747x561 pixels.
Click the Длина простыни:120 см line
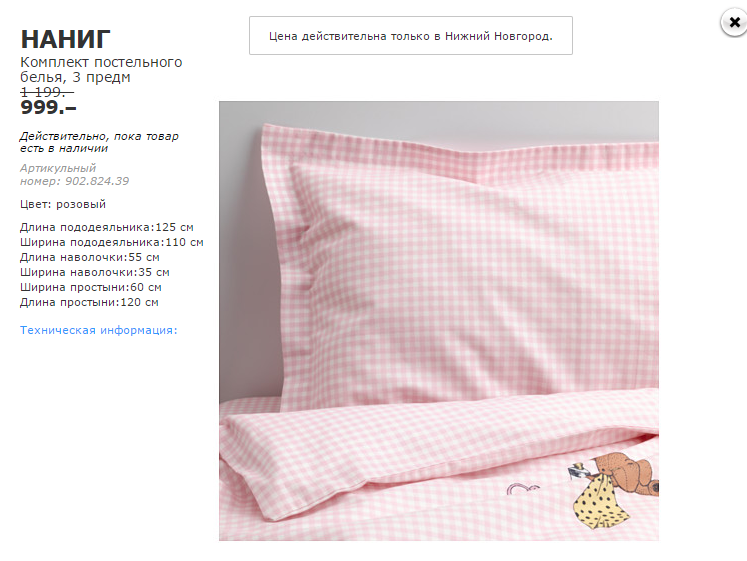(89, 302)
